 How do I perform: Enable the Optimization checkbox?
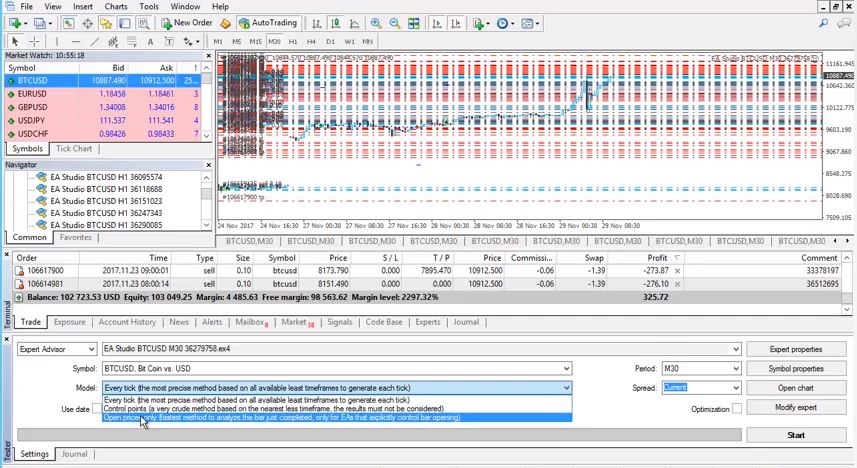tap(736, 409)
